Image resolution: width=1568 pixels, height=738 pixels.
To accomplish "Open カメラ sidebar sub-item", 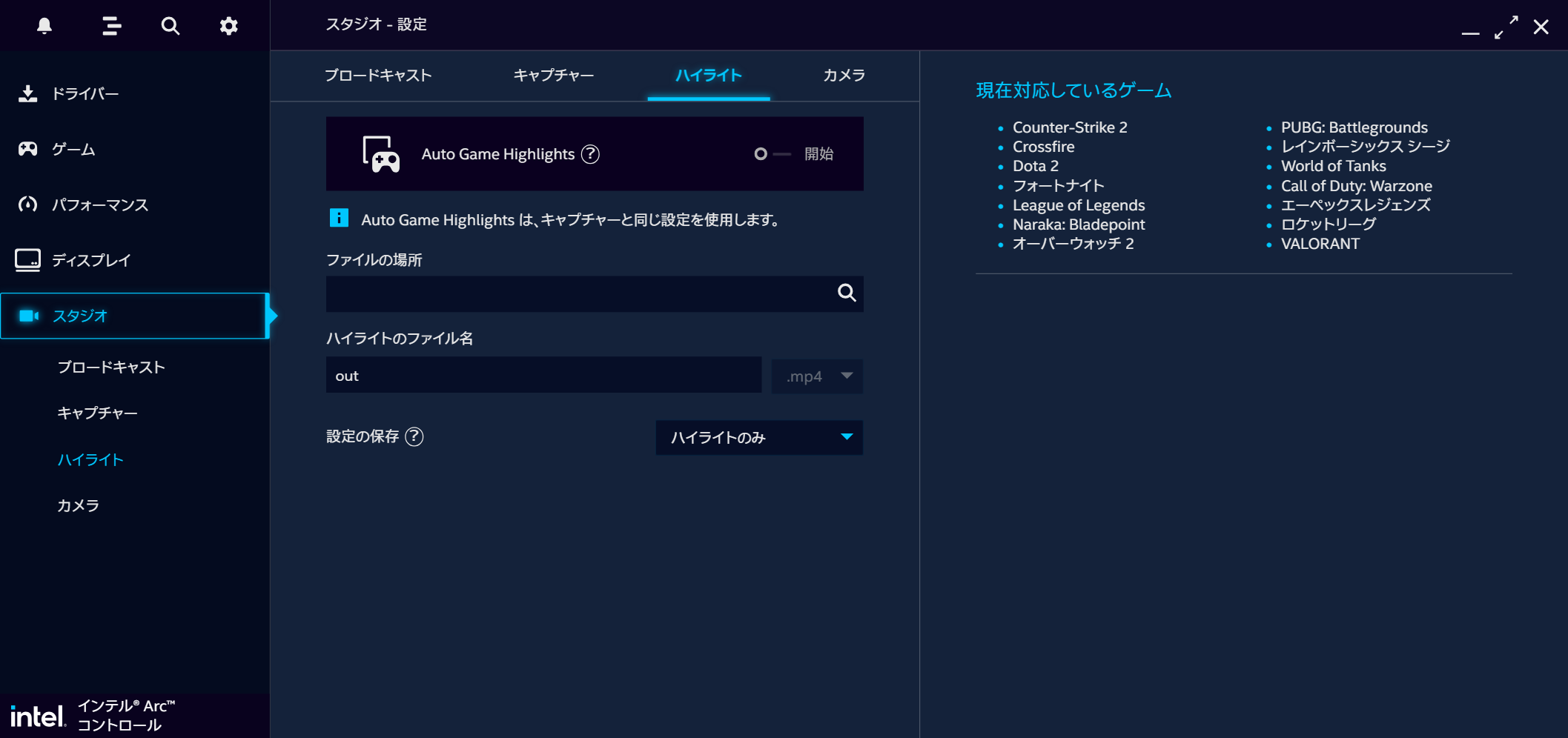I will click(x=79, y=505).
